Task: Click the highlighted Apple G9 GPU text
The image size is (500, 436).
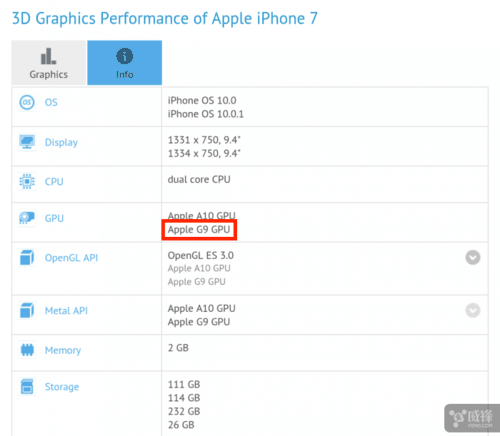Action: pos(199,230)
